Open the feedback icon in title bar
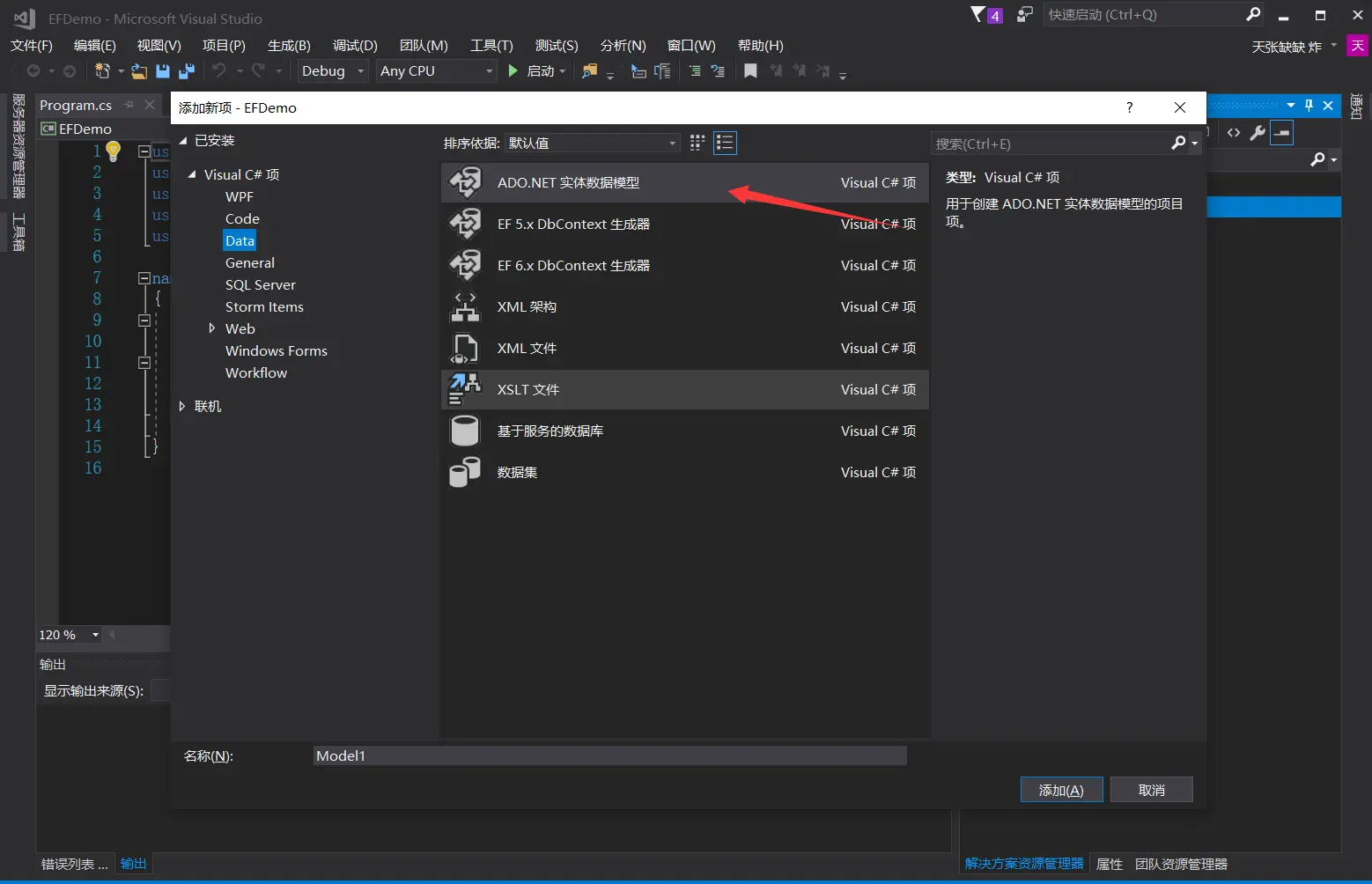 [1024, 14]
